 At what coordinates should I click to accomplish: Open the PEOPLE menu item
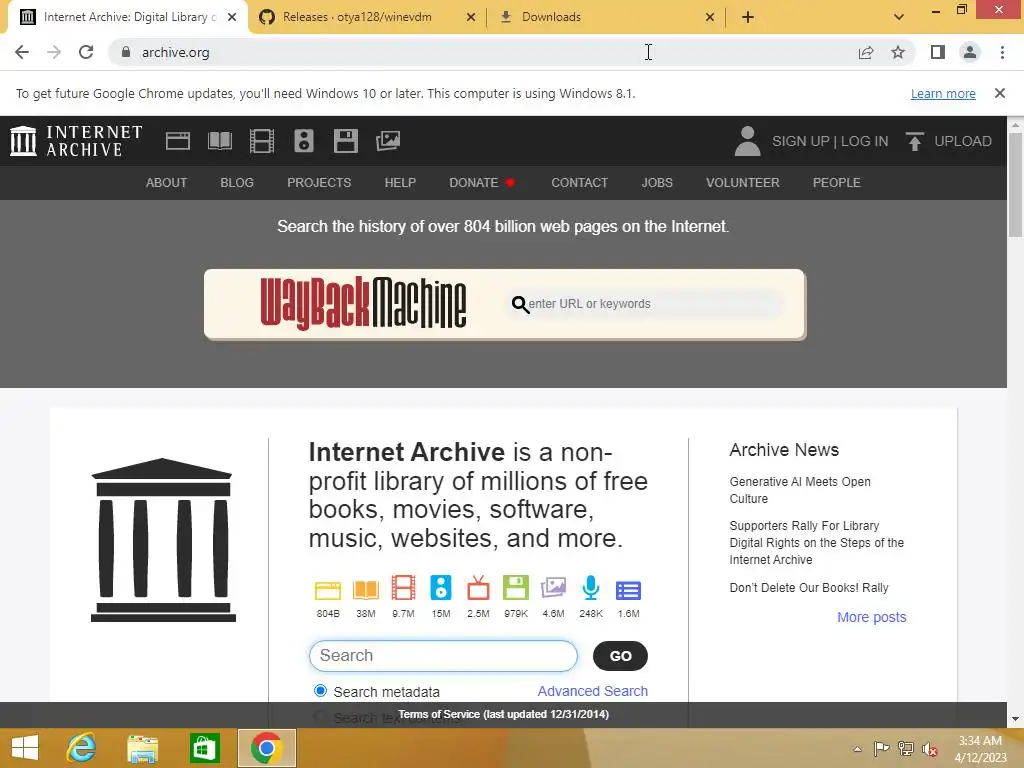837,183
